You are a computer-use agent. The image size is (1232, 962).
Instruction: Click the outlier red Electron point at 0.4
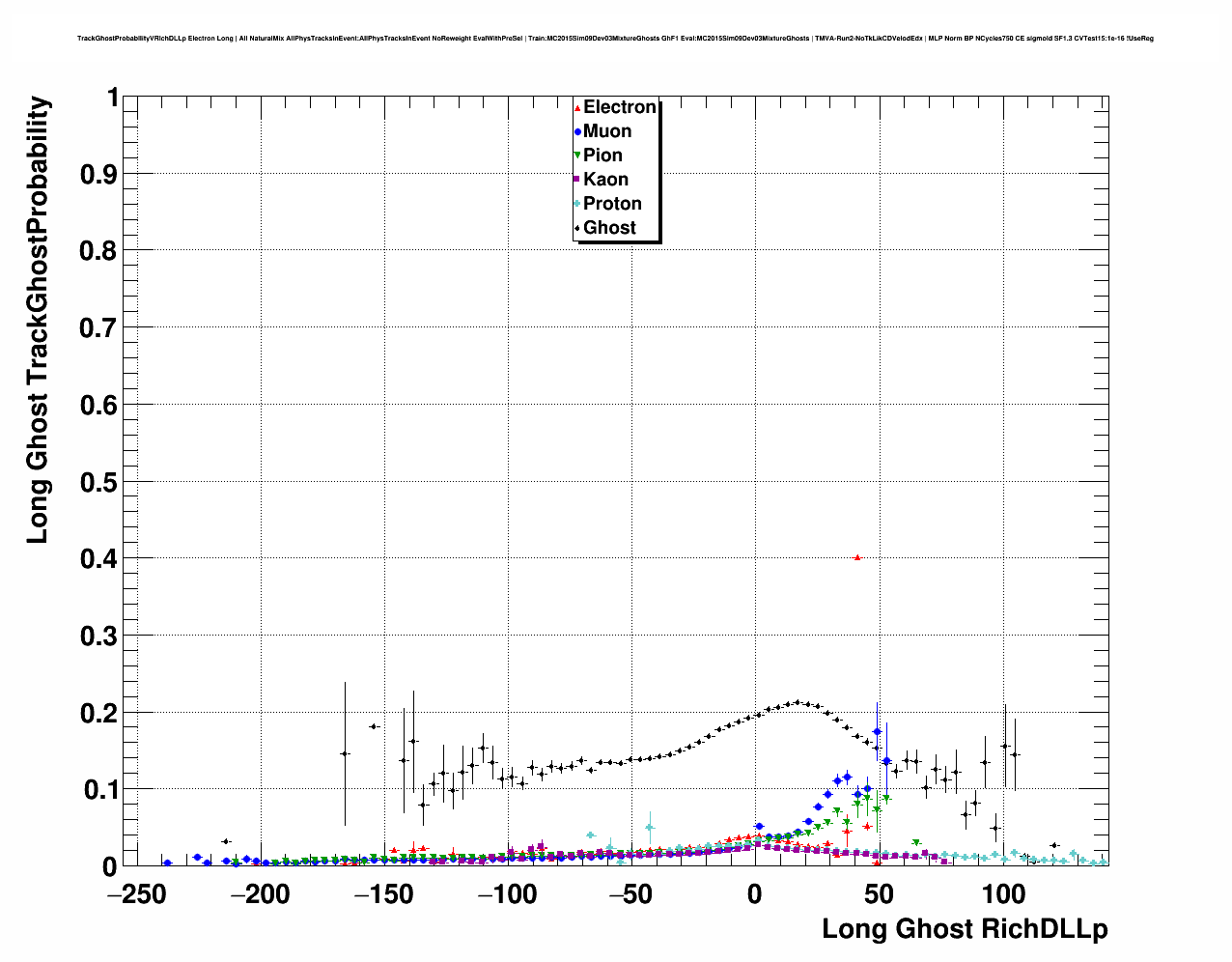857,557
